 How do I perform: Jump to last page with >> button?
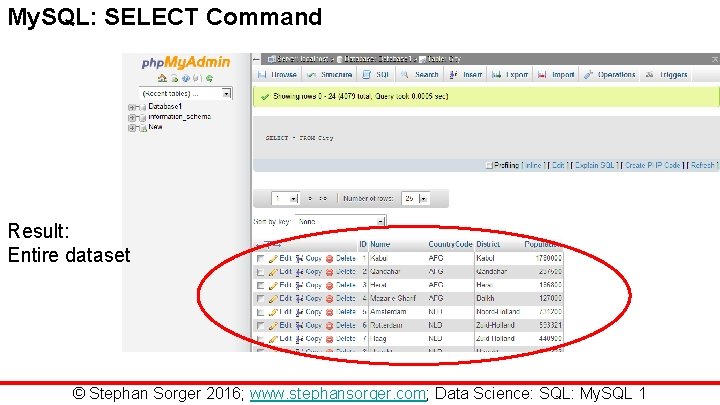coord(323,198)
